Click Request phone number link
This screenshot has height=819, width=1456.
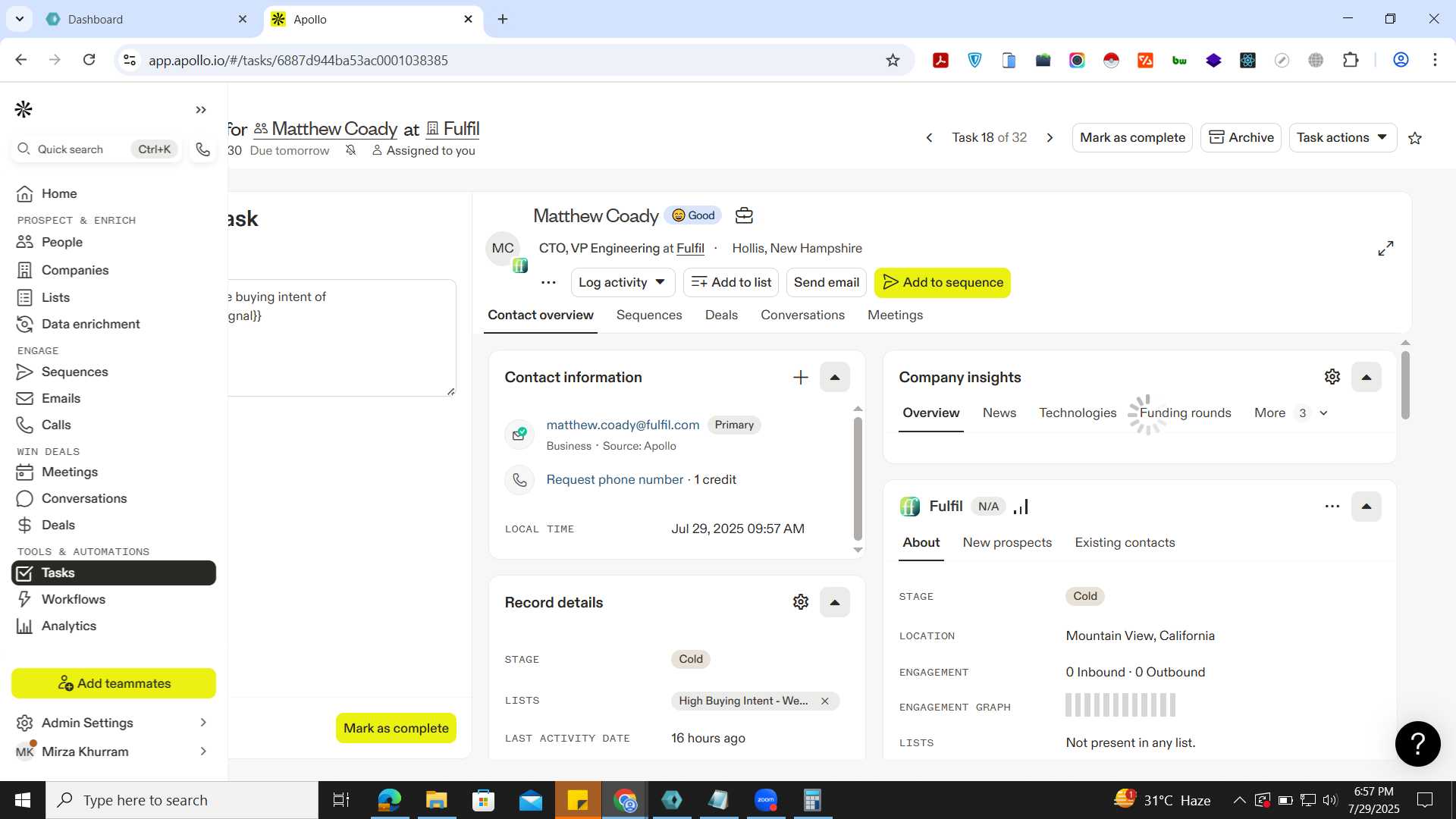coord(615,480)
